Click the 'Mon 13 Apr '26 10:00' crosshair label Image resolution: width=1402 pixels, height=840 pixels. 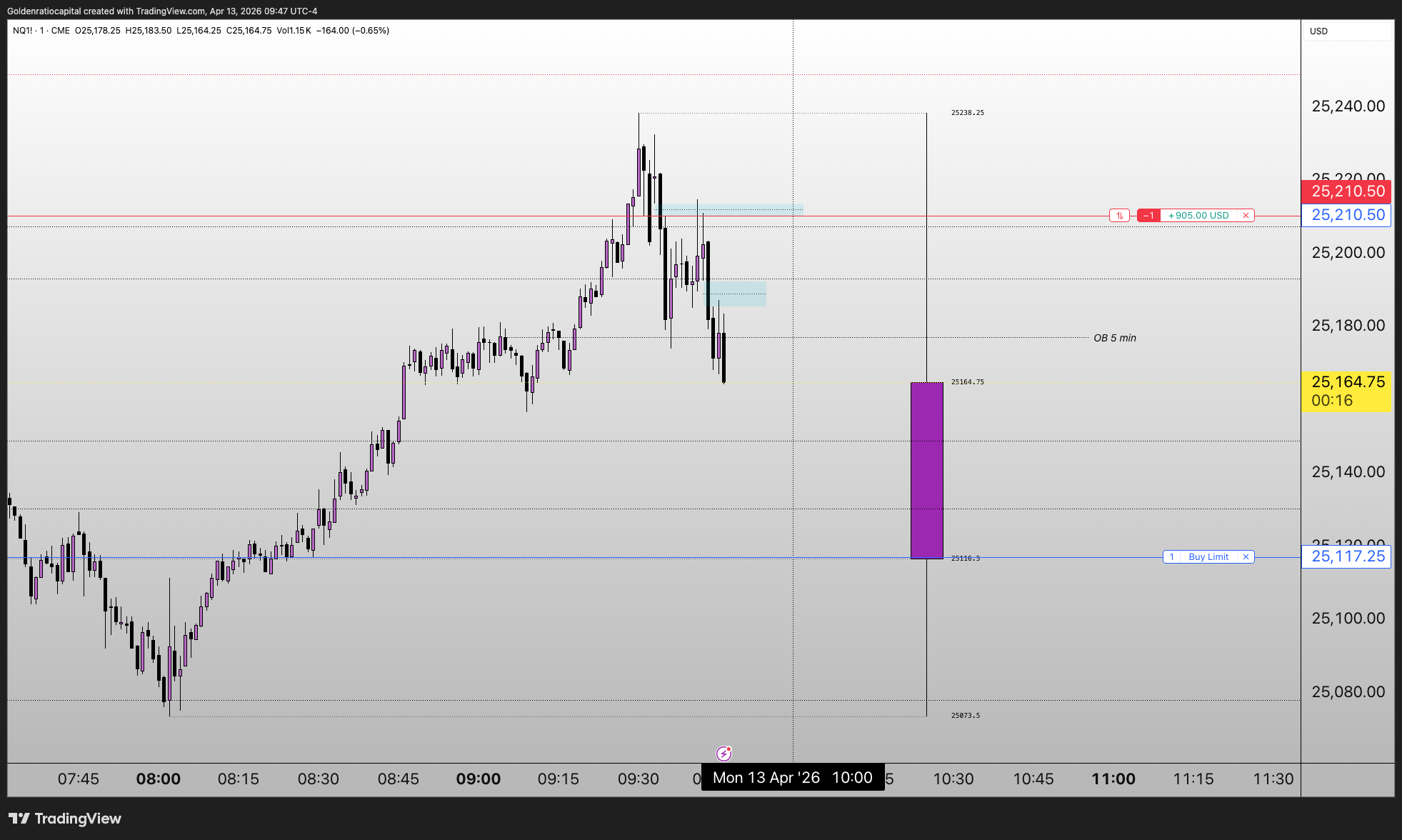click(792, 778)
